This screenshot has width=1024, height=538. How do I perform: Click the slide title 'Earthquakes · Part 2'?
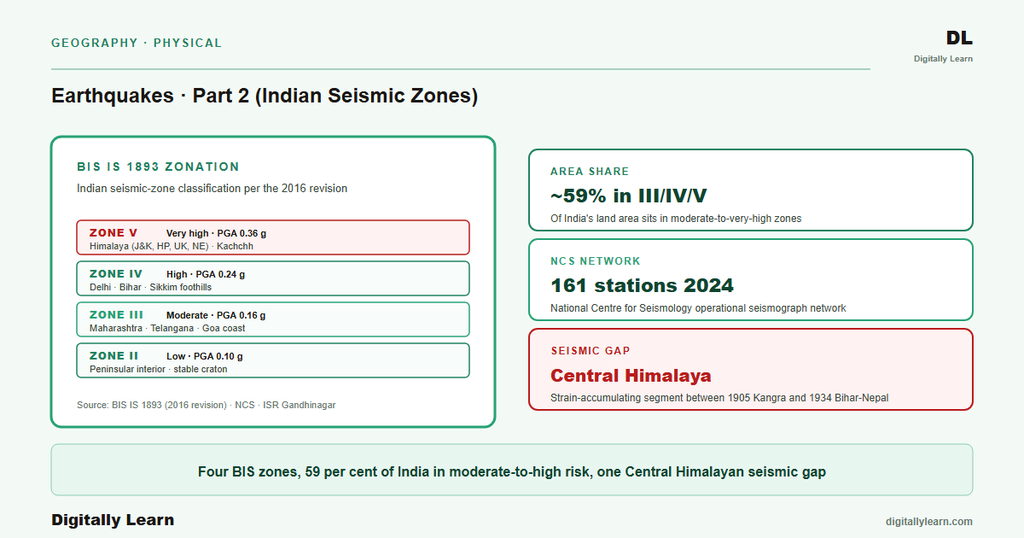264,95
